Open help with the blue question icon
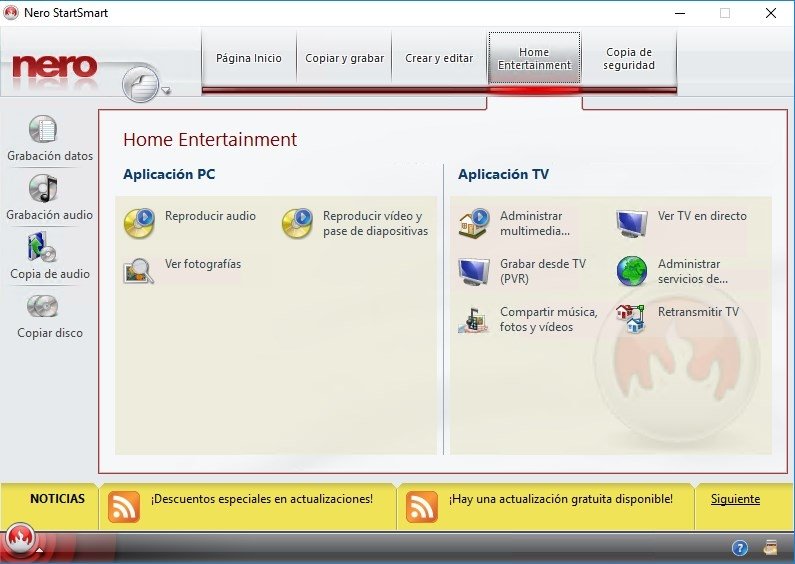 tap(740, 548)
